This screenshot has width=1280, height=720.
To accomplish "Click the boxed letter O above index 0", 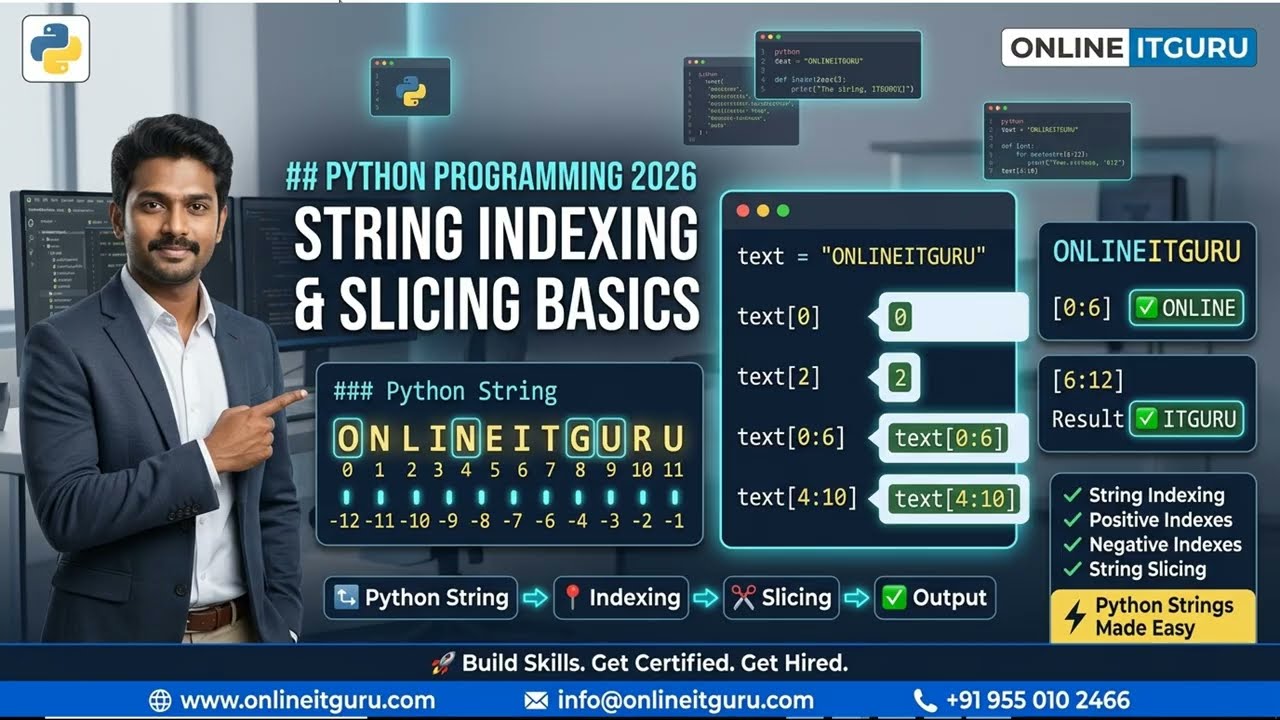I will (348, 438).
